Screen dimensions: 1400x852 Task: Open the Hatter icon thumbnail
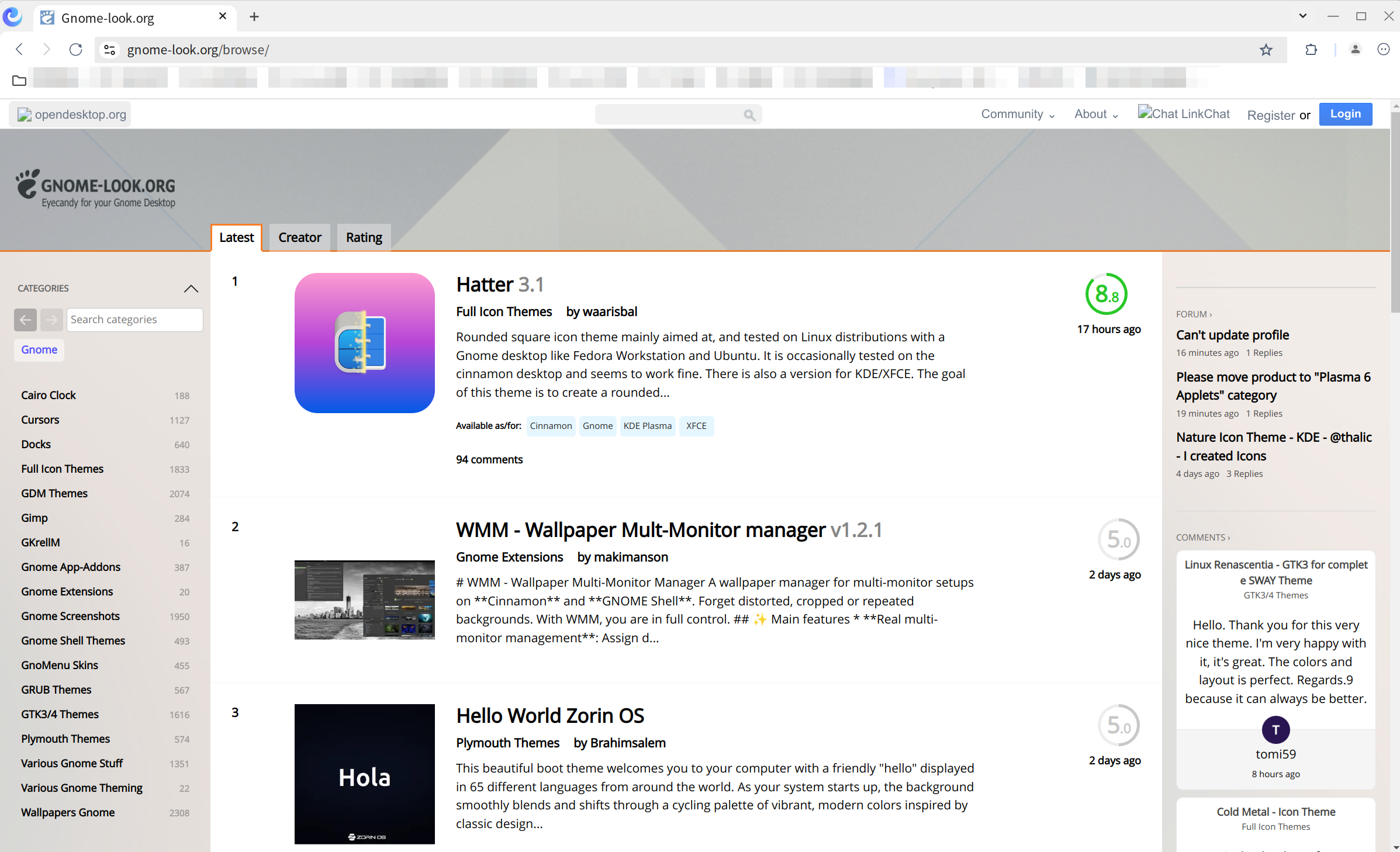364,343
